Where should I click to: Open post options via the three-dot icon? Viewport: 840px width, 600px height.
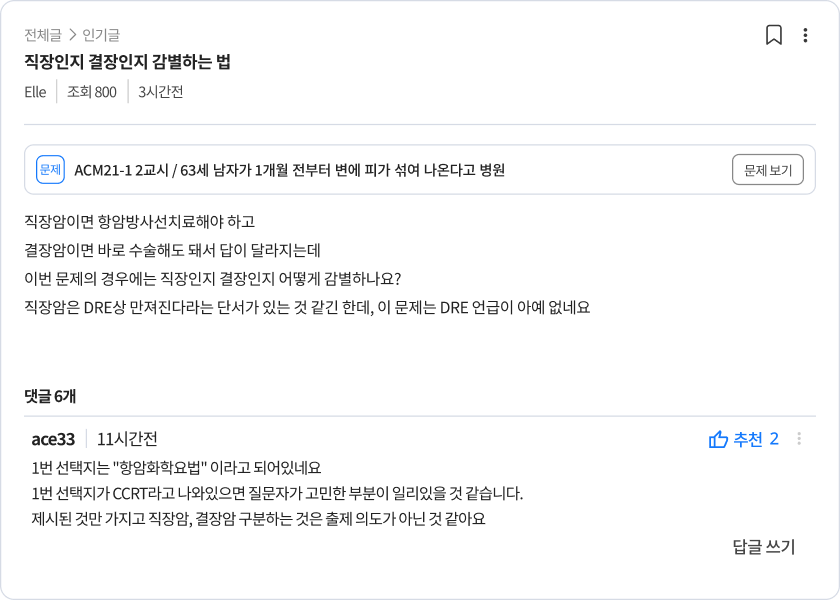click(805, 35)
